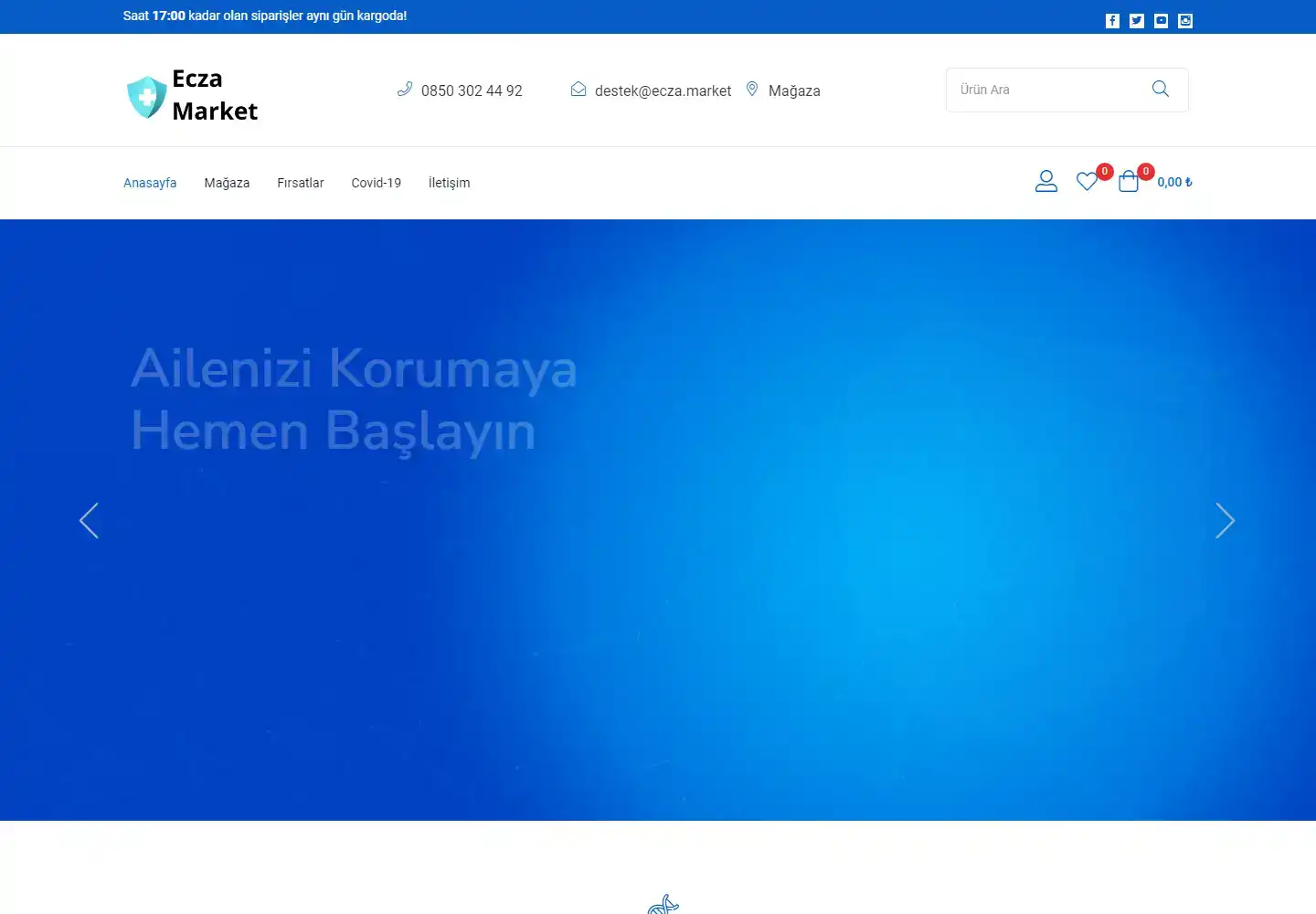Open the Facebook social icon
This screenshot has height=914, width=1316.
(1112, 21)
